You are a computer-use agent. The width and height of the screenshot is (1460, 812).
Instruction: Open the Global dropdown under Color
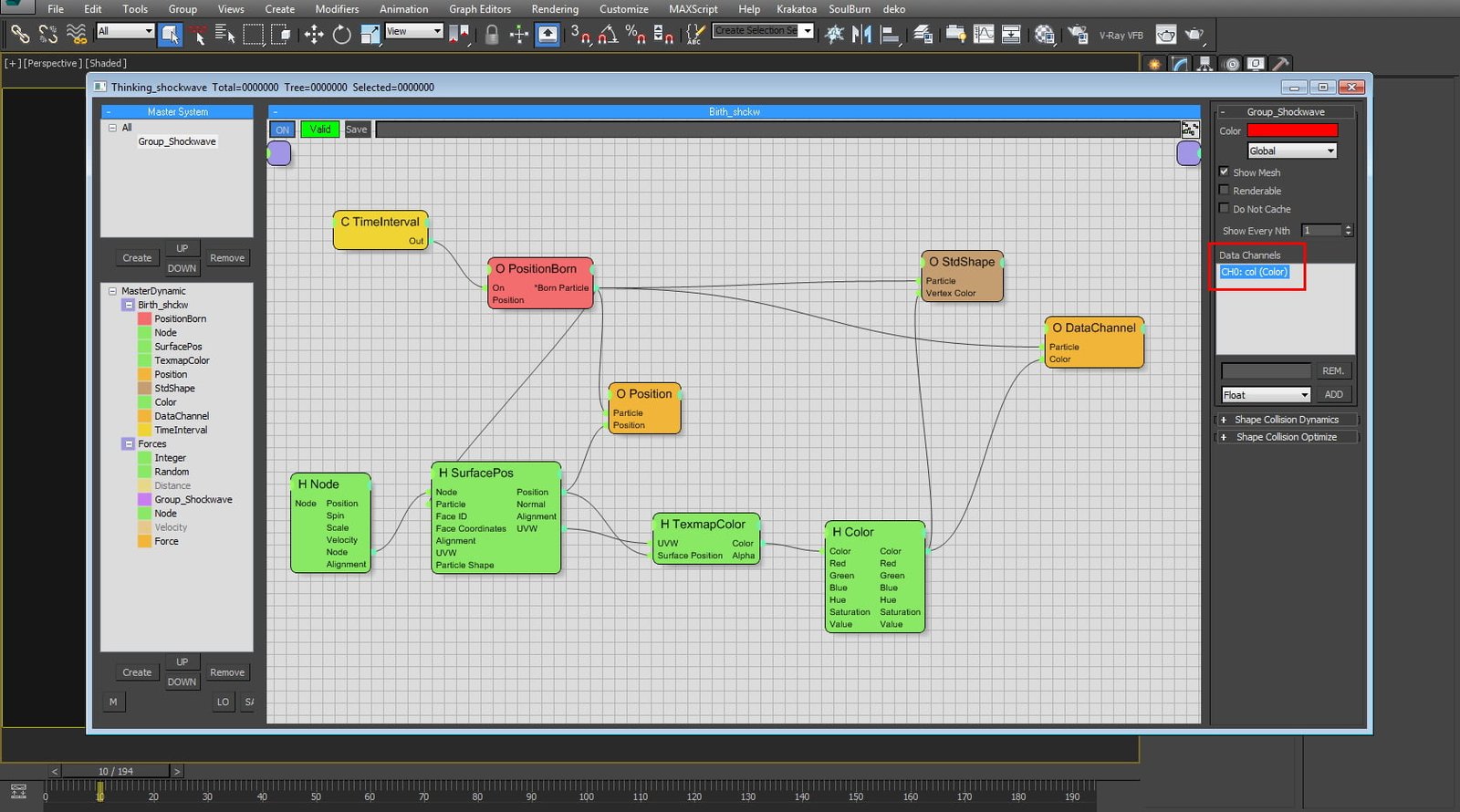point(1291,151)
